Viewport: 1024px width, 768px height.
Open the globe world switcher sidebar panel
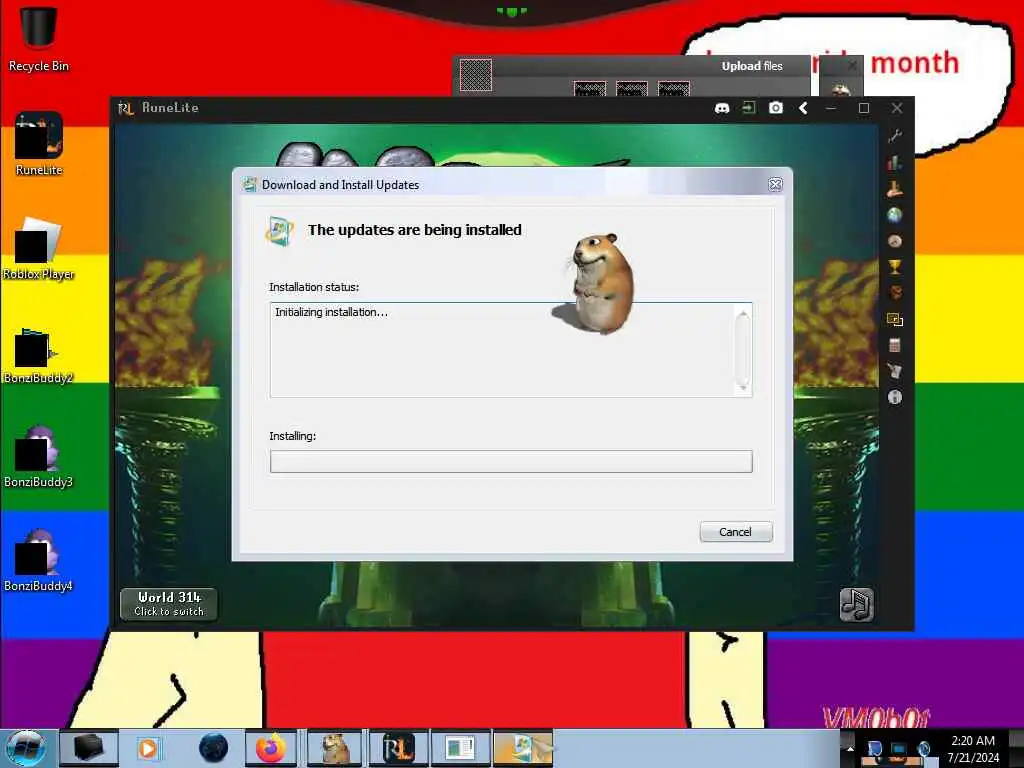coord(895,215)
